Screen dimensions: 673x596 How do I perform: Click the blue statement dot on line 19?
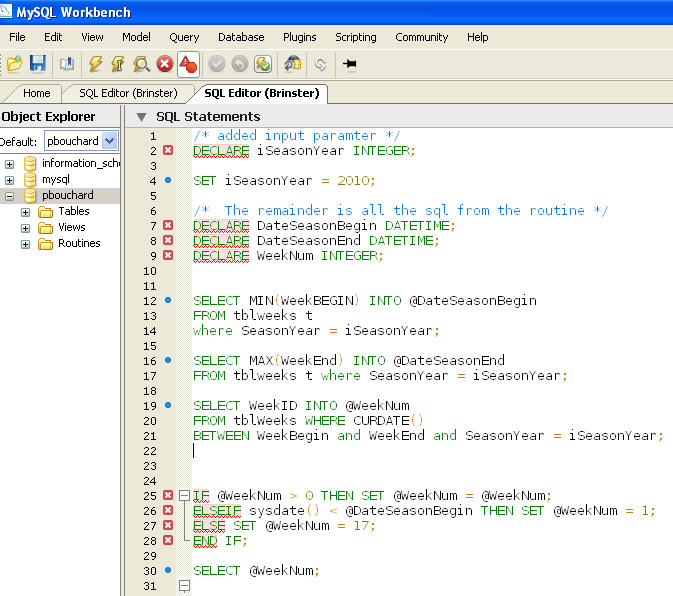(168, 405)
